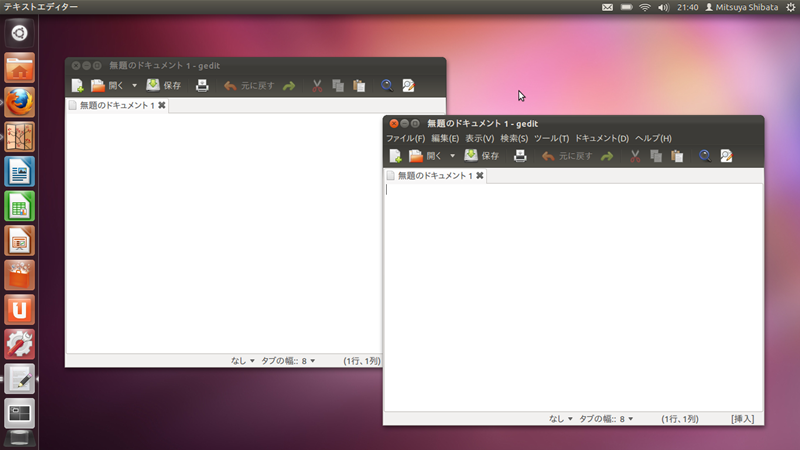
Task: Open タブの幅 dropdown in background gedit
Action: 288,361
